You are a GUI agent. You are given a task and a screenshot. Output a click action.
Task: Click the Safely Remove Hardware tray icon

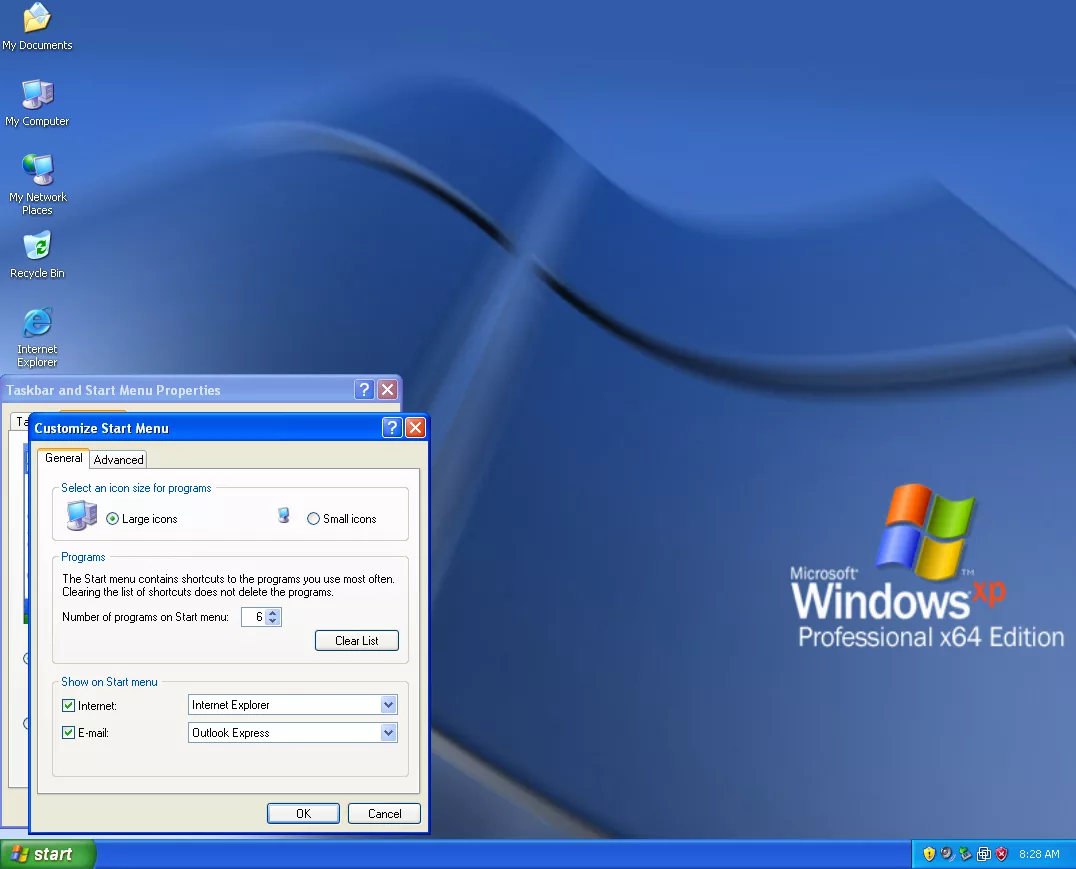(966, 854)
